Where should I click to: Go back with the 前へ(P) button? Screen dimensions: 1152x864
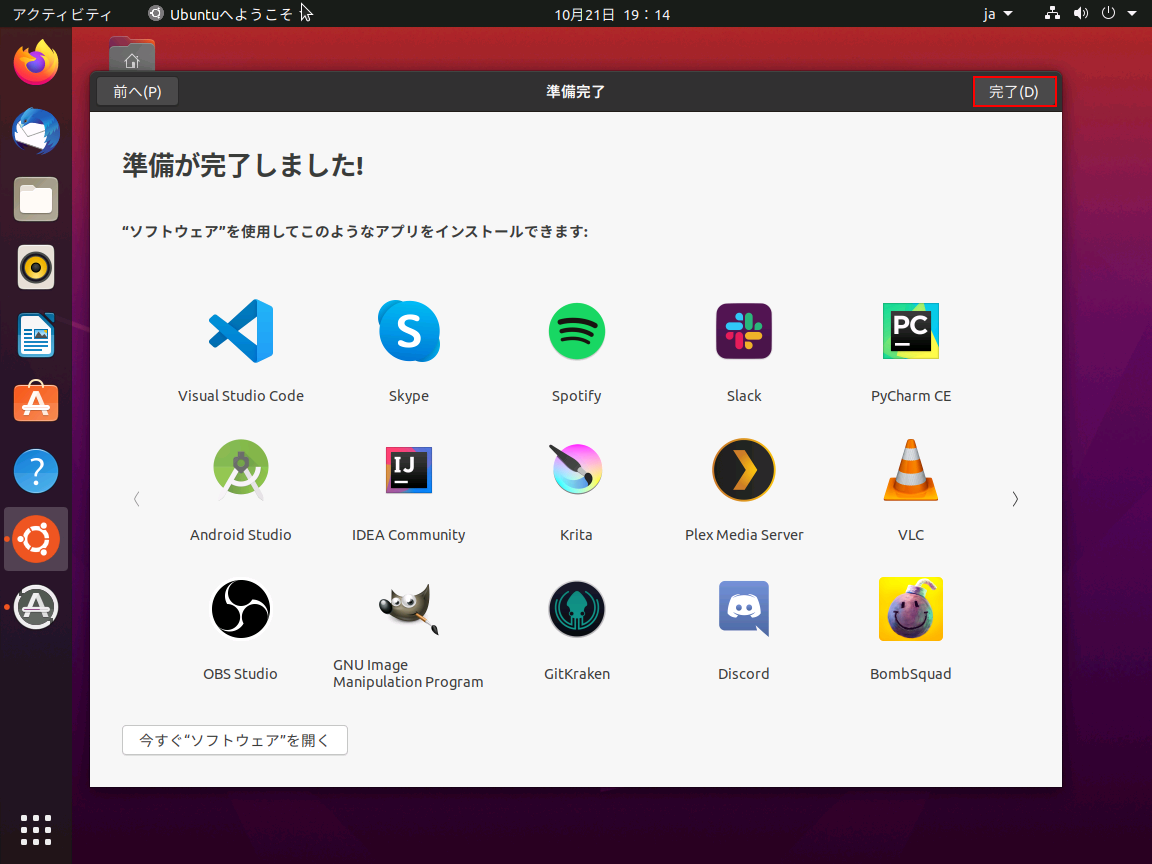pyautogui.click(x=137, y=92)
